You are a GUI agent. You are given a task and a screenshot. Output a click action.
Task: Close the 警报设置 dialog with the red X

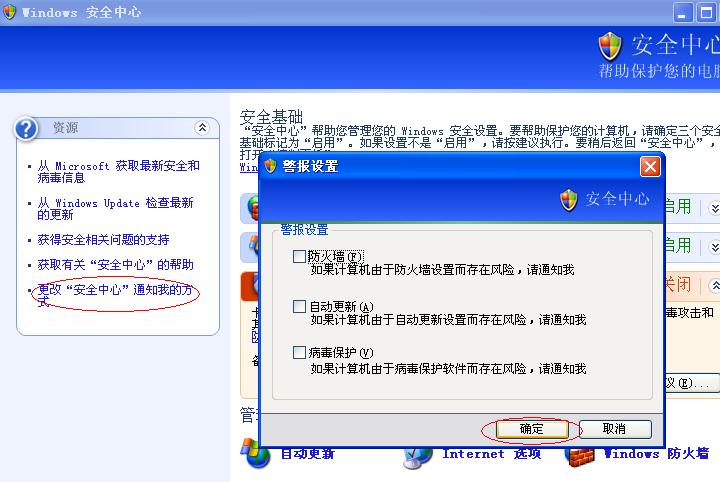click(x=650, y=166)
